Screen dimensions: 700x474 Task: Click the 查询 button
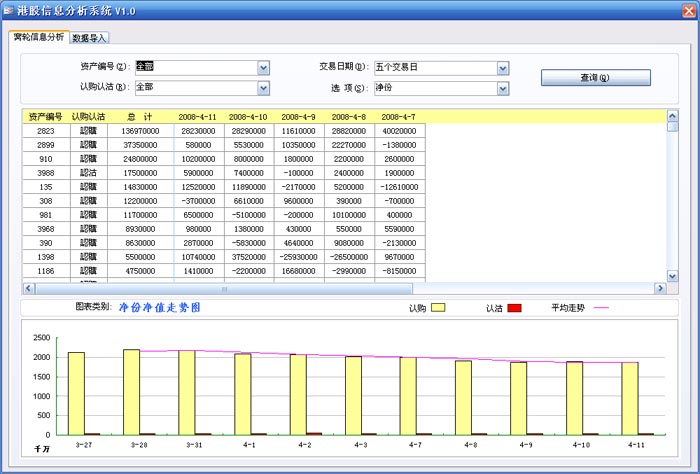[x=596, y=78]
